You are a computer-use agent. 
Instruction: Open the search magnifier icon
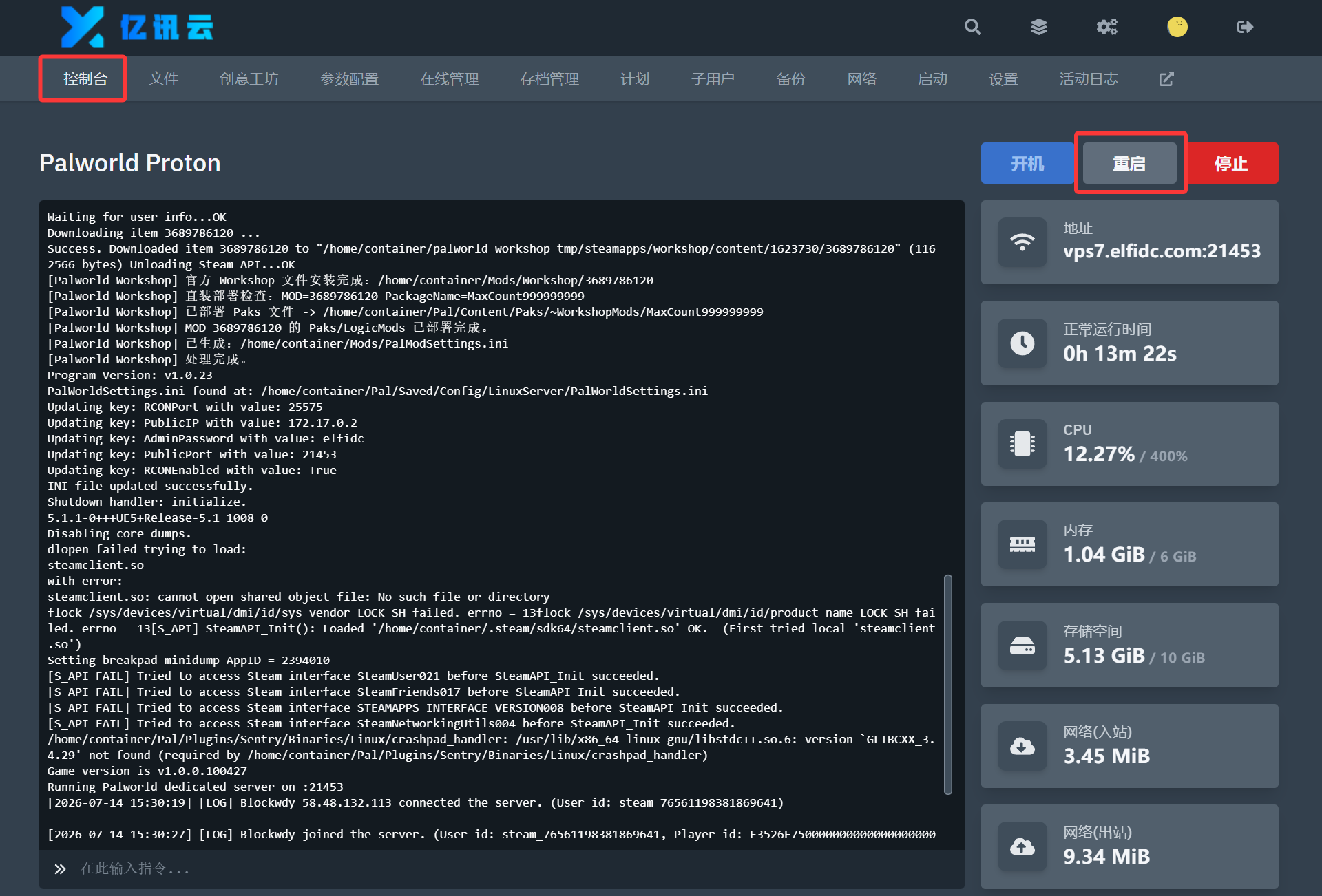972,27
